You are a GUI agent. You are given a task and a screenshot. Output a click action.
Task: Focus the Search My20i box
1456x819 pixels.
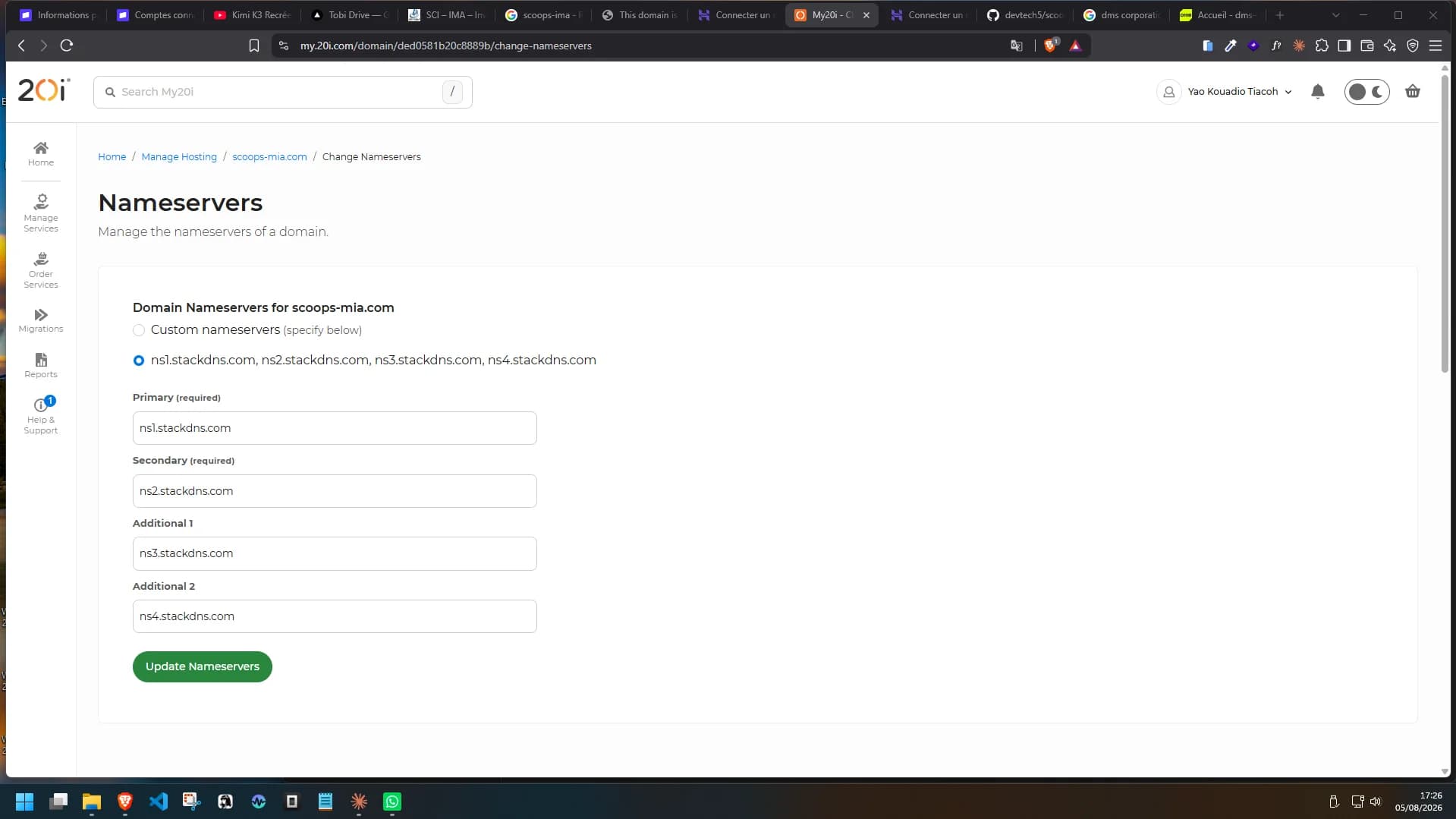[283, 92]
